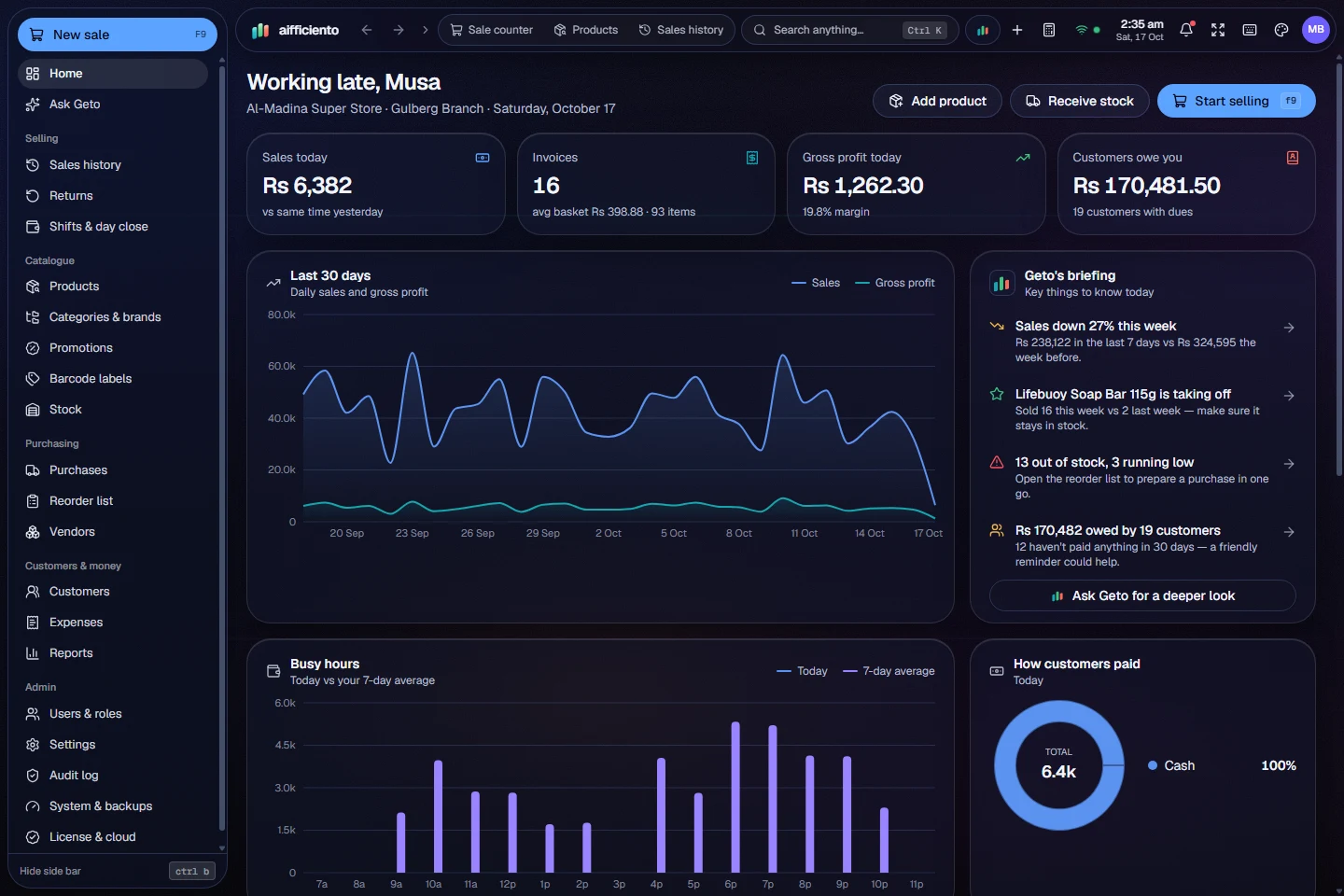Open the MB user avatar menu

[x=1316, y=30]
